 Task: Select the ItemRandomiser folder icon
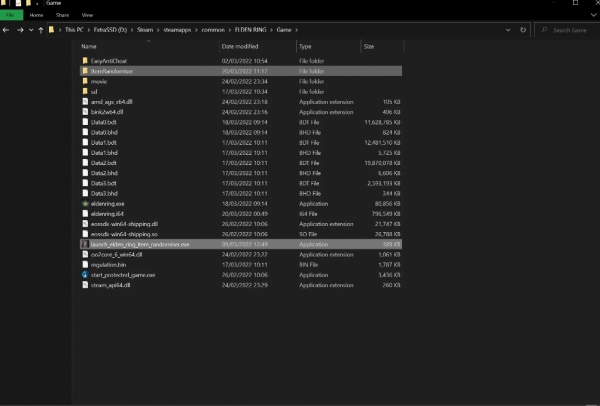tap(85, 71)
